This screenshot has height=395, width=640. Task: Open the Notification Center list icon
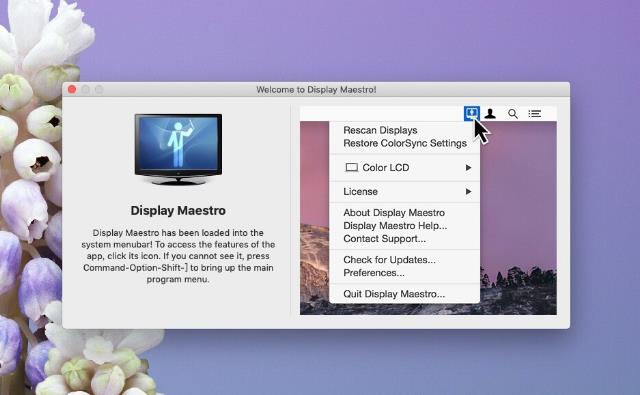point(535,114)
